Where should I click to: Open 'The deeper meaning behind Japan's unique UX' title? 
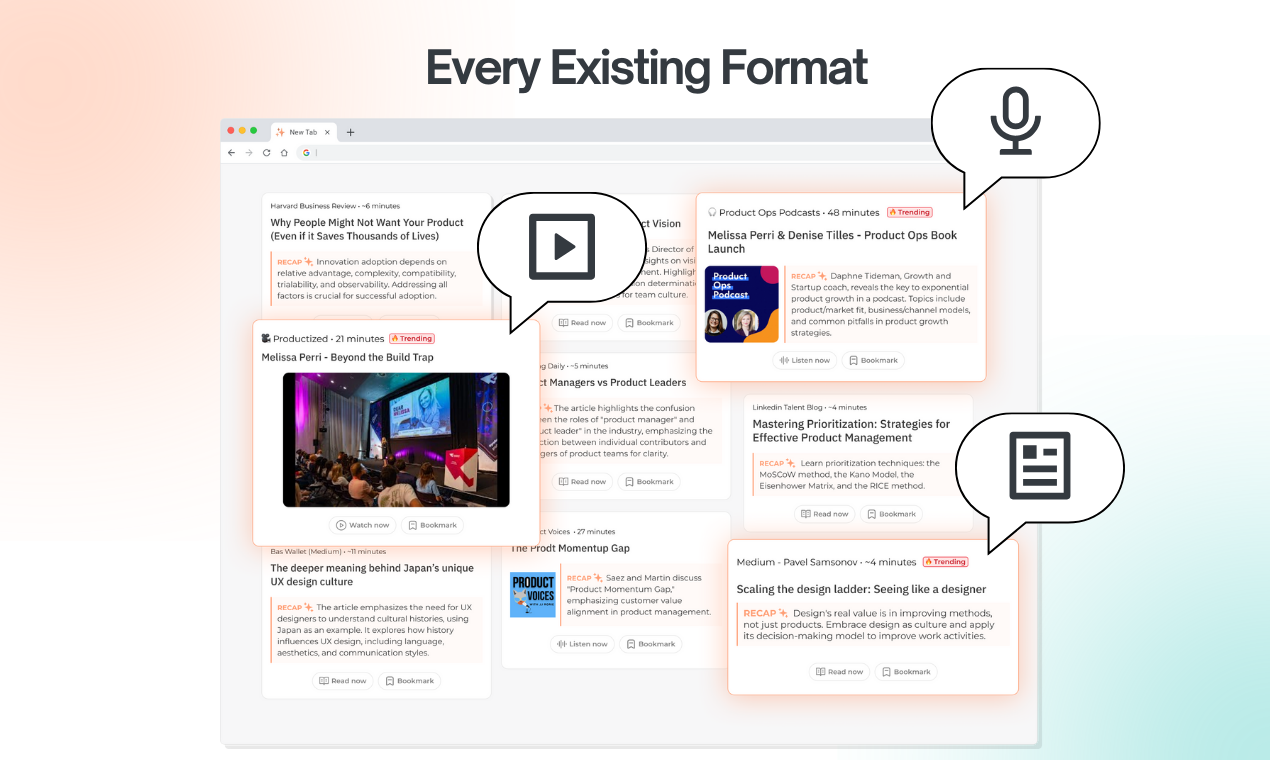[x=372, y=575]
